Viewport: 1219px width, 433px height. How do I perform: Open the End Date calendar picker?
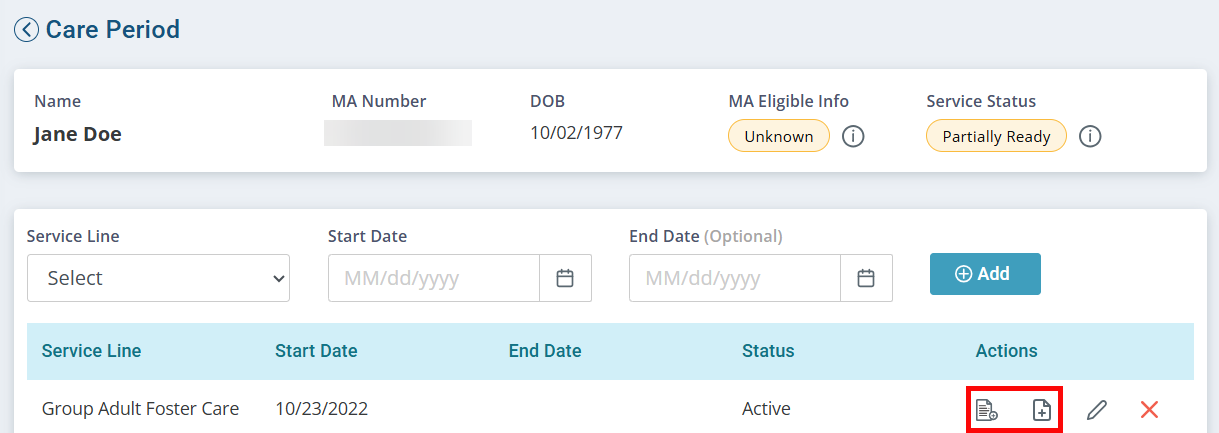pyautogui.click(x=866, y=278)
